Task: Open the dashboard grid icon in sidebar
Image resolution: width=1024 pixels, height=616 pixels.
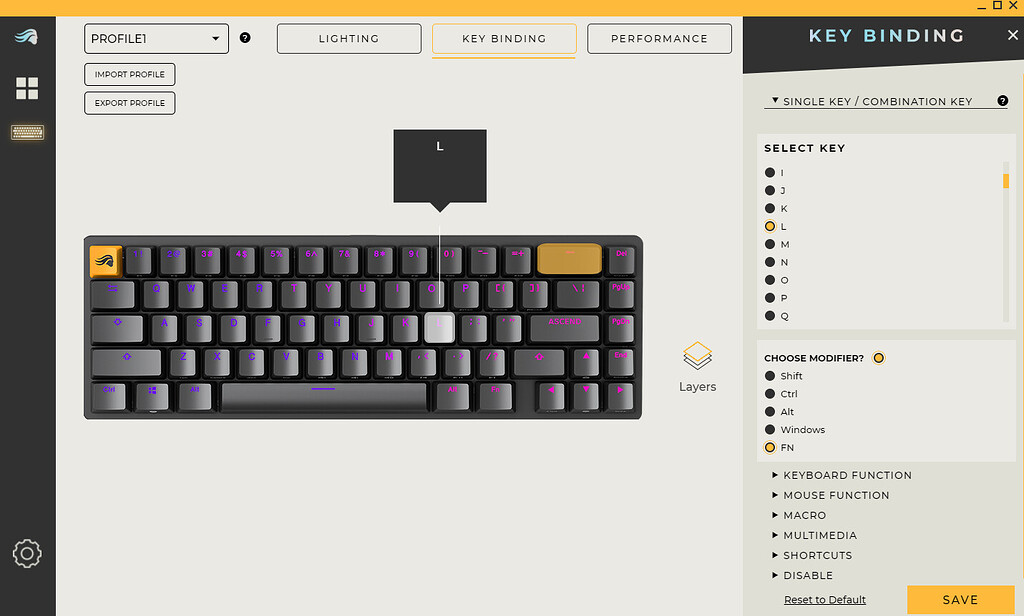Action: pyautogui.click(x=27, y=88)
